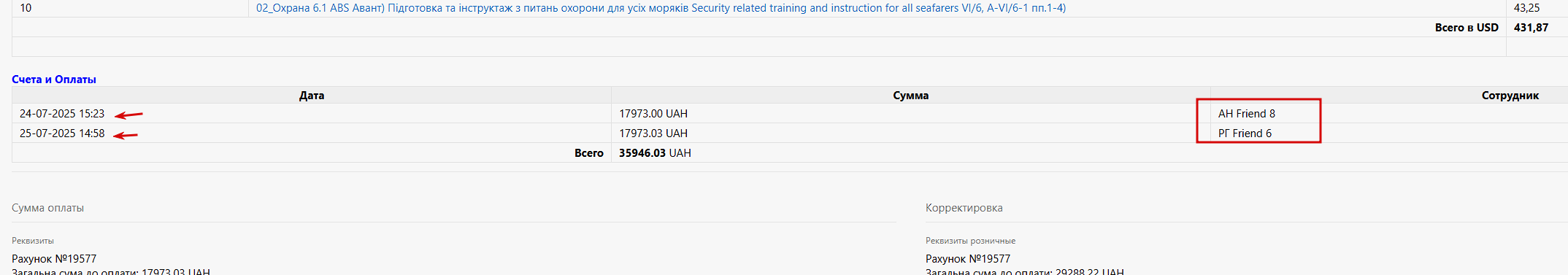Select the 25-07-2025 14:58 date cell
Viewport: 1568px width, 275px height.
(x=62, y=133)
